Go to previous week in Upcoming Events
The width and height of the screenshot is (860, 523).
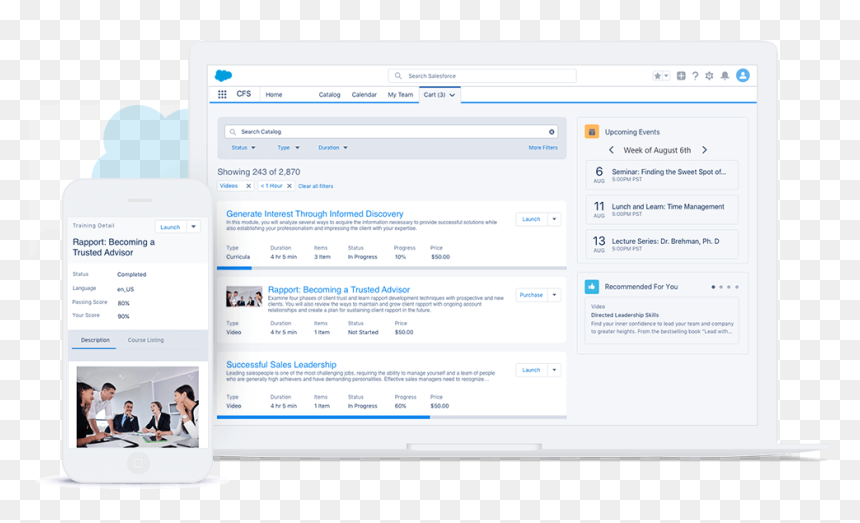(611, 150)
